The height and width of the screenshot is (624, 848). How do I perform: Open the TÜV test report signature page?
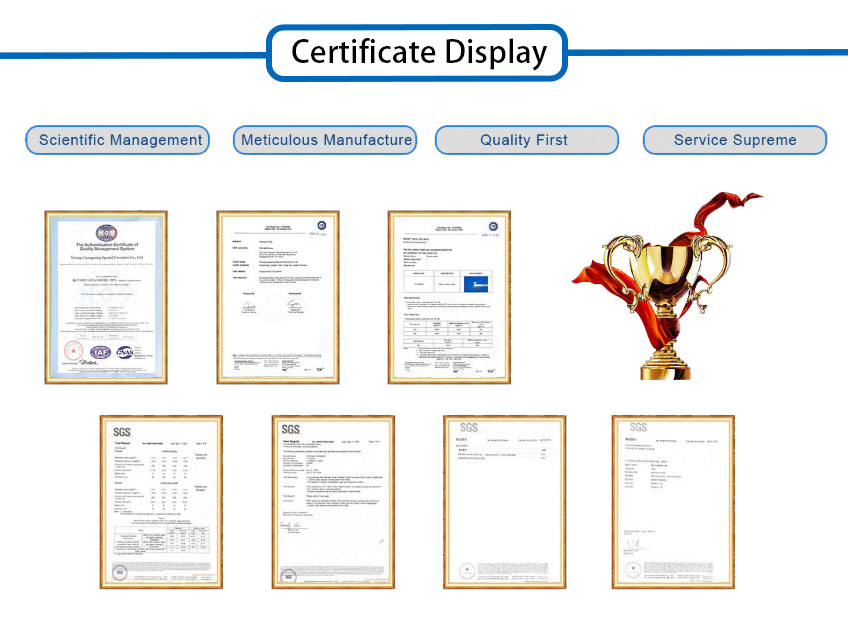[x=278, y=297]
